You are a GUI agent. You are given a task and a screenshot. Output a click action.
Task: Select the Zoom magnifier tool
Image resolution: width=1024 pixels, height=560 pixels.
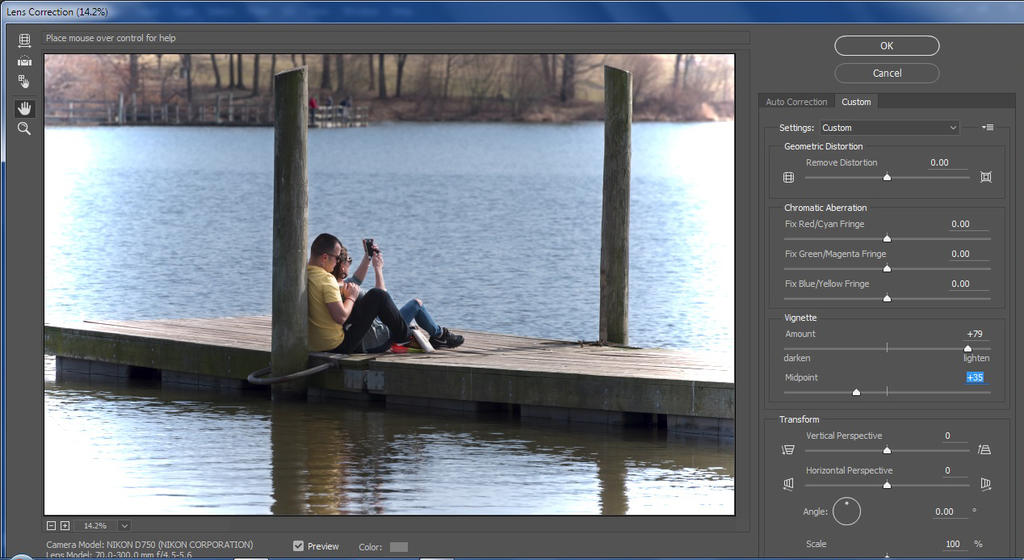(25, 129)
